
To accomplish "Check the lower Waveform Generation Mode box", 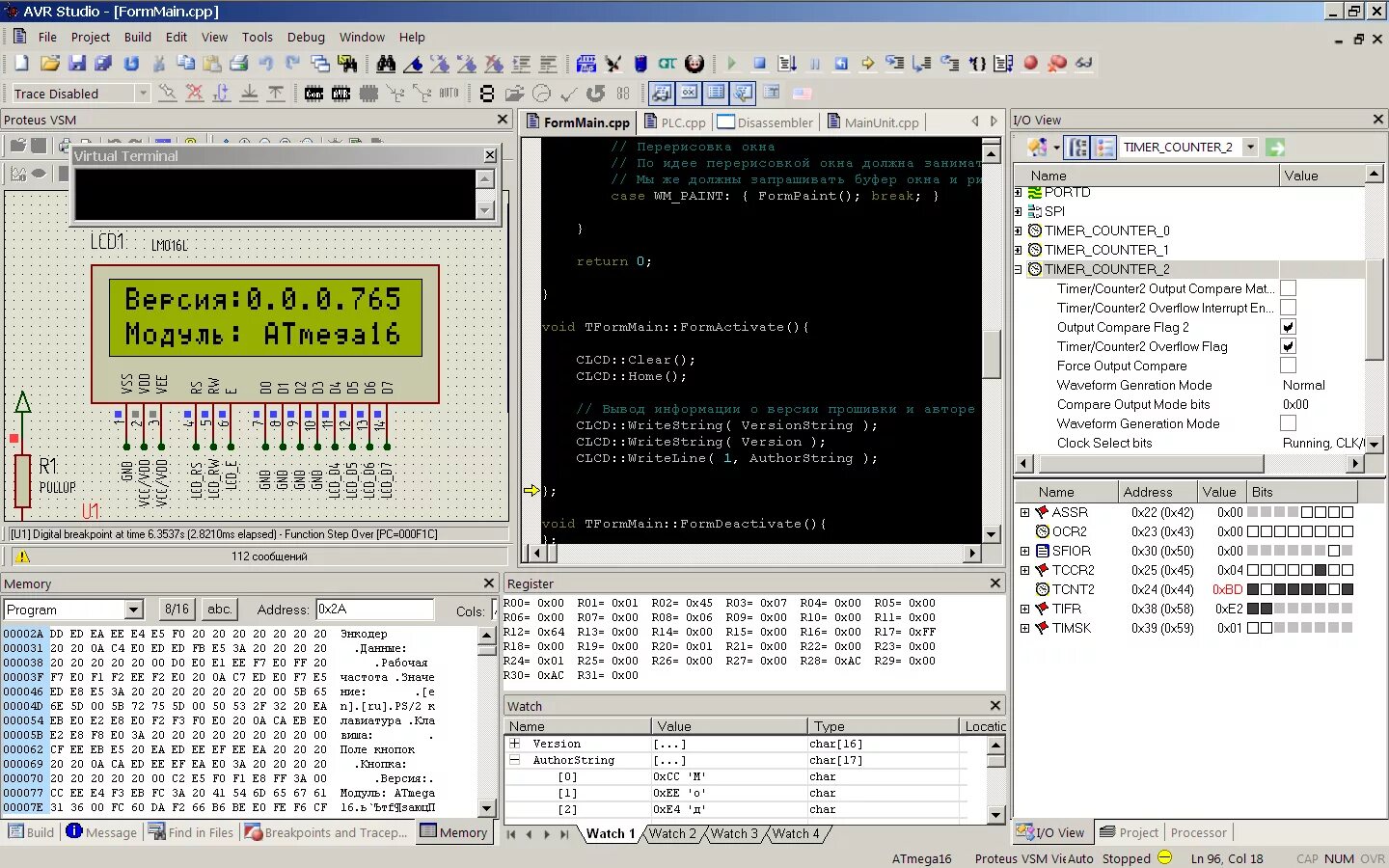I will click(1288, 423).
